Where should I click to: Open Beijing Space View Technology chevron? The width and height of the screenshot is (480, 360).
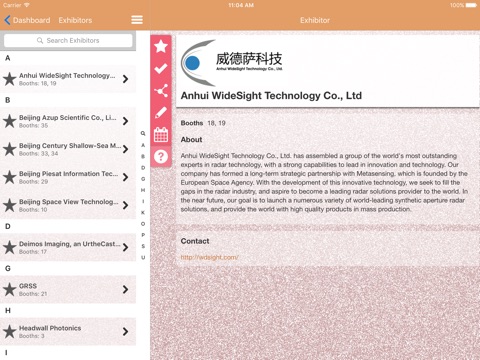(126, 205)
